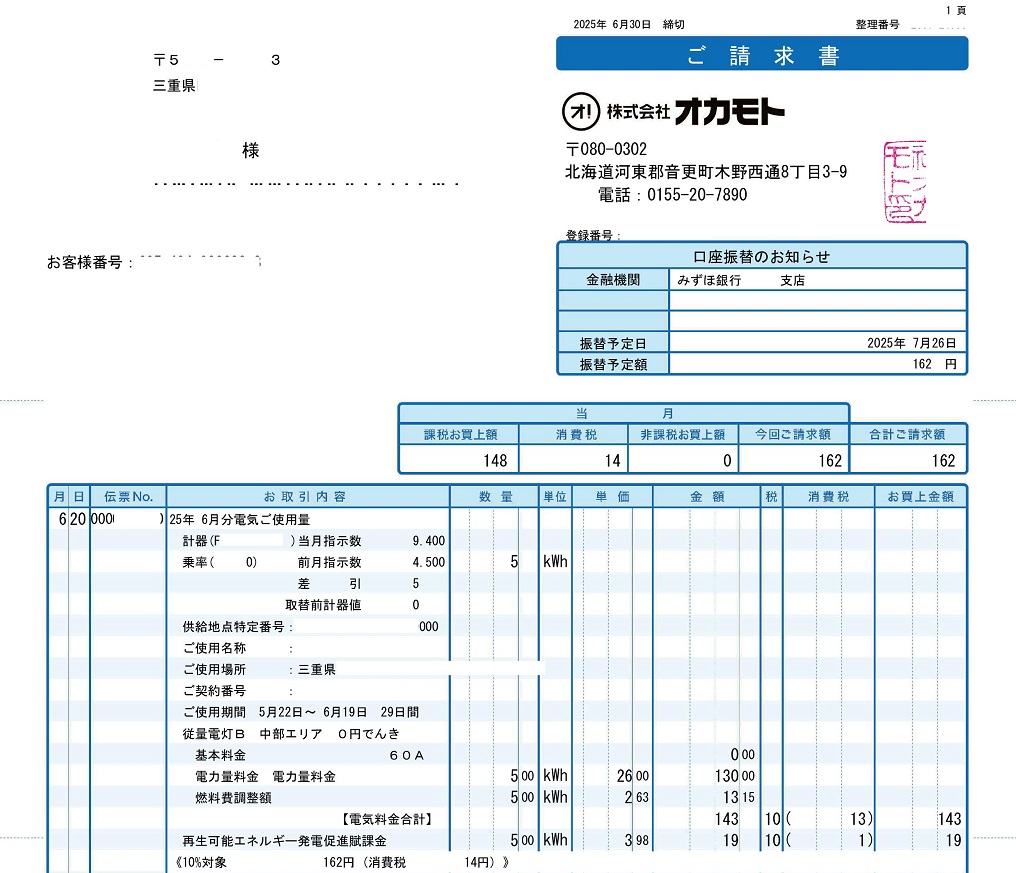The width and height of the screenshot is (1016, 873).
Task: Click the 振替予定日 label cell
Action: click(x=613, y=343)
